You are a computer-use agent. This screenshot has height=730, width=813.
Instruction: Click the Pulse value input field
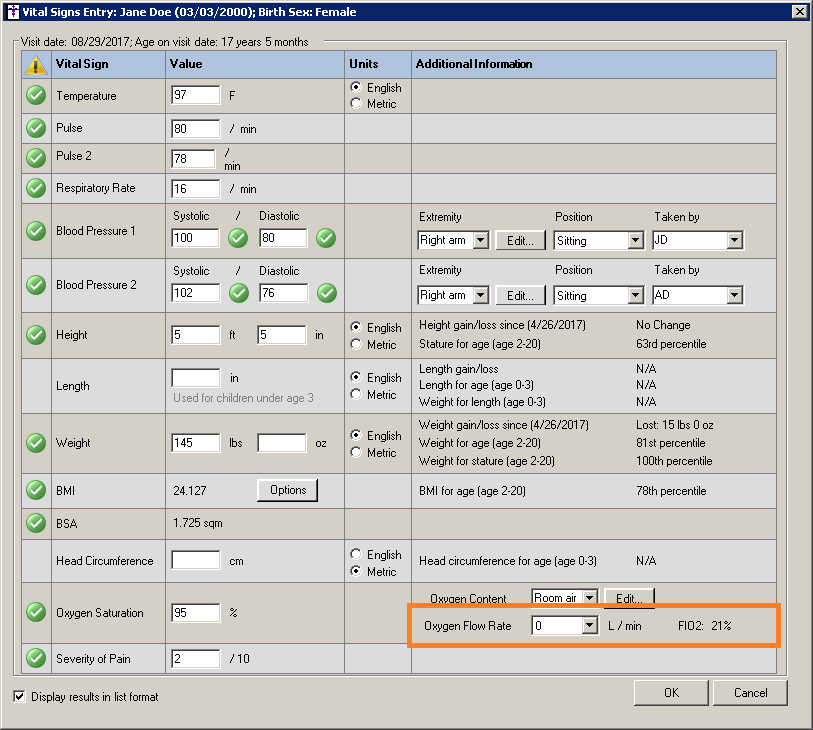(196, 129)
